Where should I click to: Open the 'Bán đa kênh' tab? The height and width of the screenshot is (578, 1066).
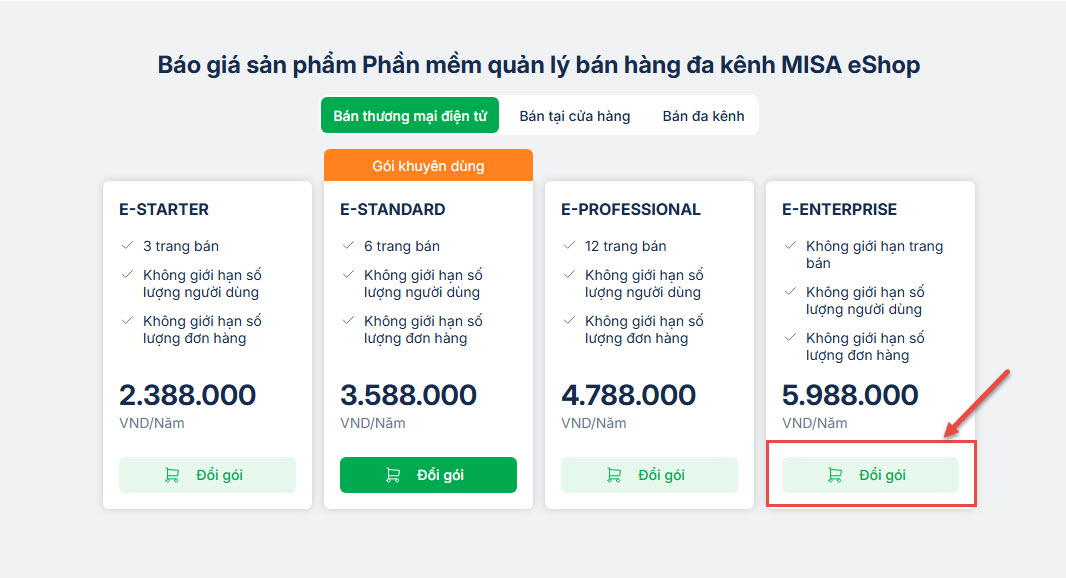703,116
